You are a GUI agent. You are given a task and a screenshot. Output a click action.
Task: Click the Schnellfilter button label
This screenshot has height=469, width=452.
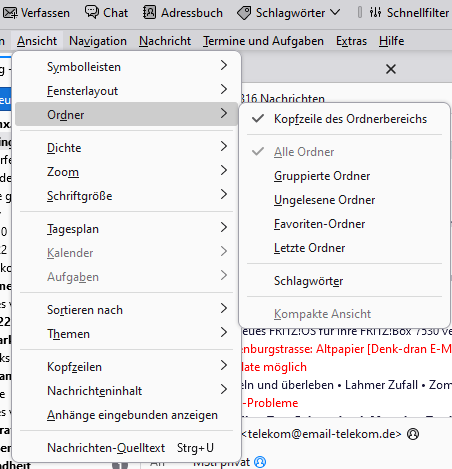click(x=418, y=13)
